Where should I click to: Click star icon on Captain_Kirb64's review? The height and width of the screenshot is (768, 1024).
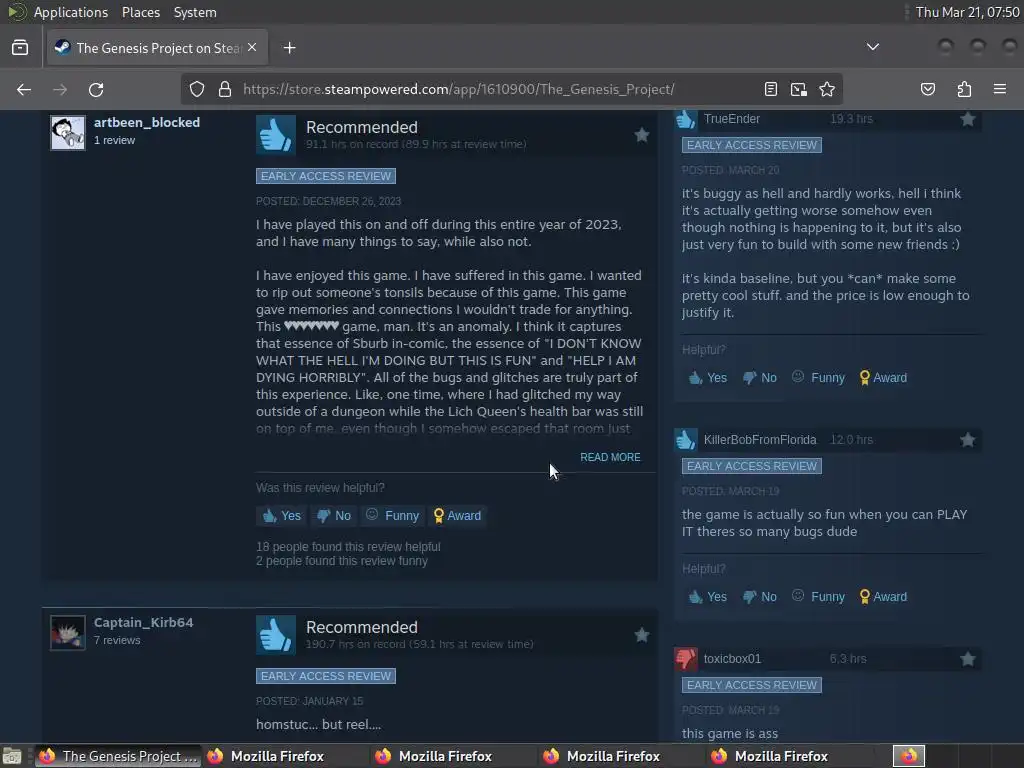[641, 635]
